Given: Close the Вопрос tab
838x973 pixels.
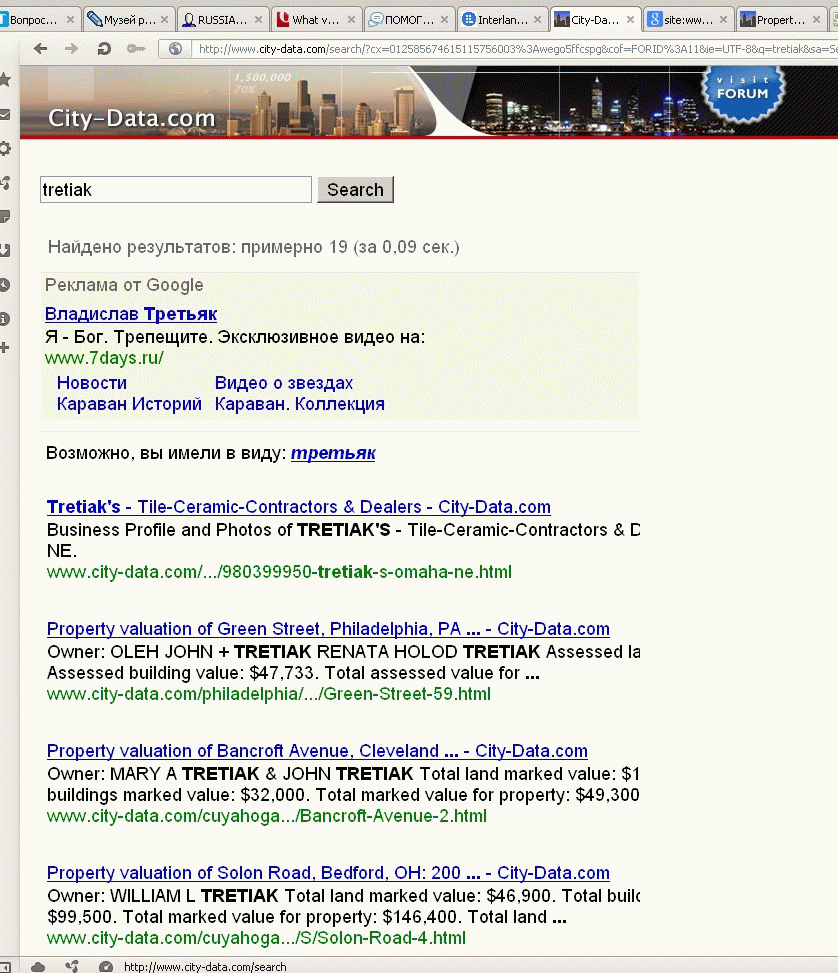Looking at the screenshot, I should [70, 20].
